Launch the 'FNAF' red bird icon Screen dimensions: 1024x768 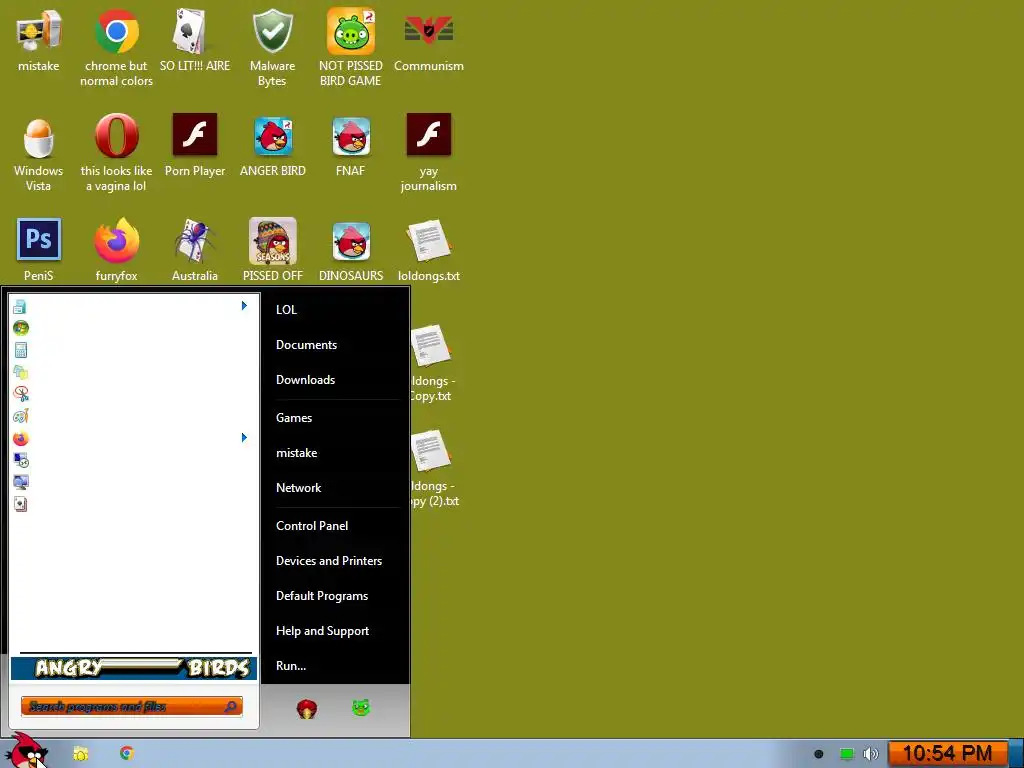351,145
